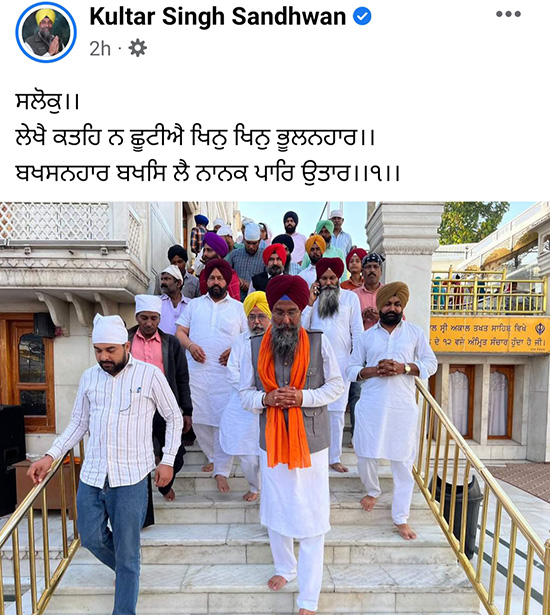This screenshot has height=615, width=550.
Task: Click the verse line starting with ਲੇਖੈ
Action: tap(195, 138)
